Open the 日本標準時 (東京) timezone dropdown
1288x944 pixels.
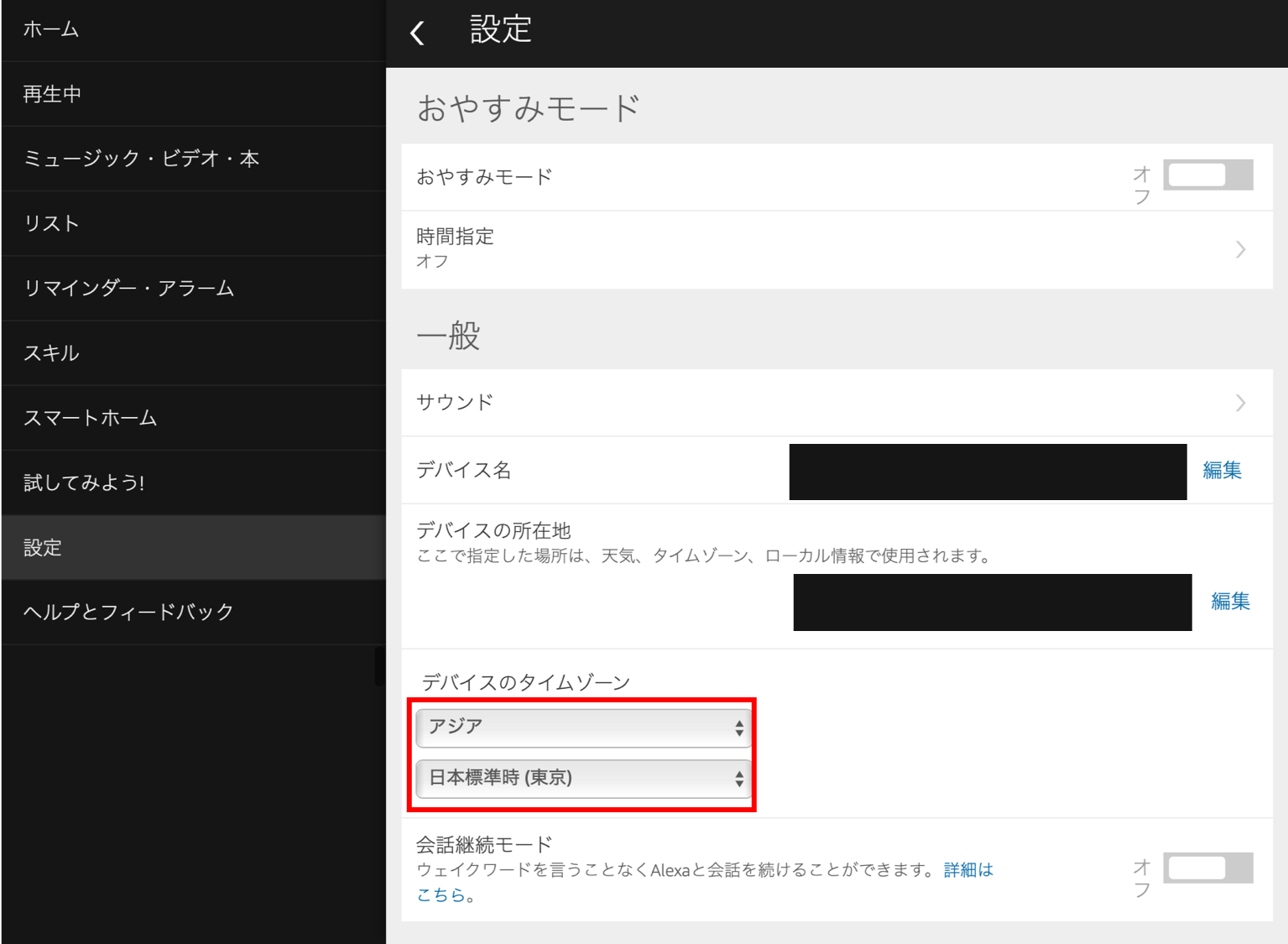[582, 779]
